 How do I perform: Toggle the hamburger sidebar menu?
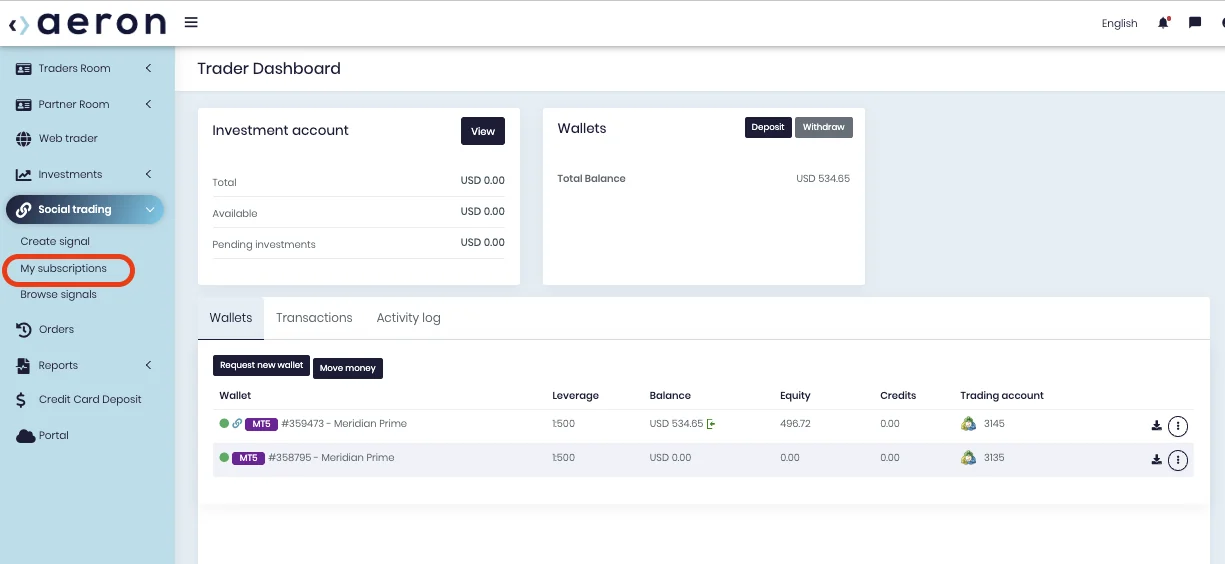click(x=191, y=22)
